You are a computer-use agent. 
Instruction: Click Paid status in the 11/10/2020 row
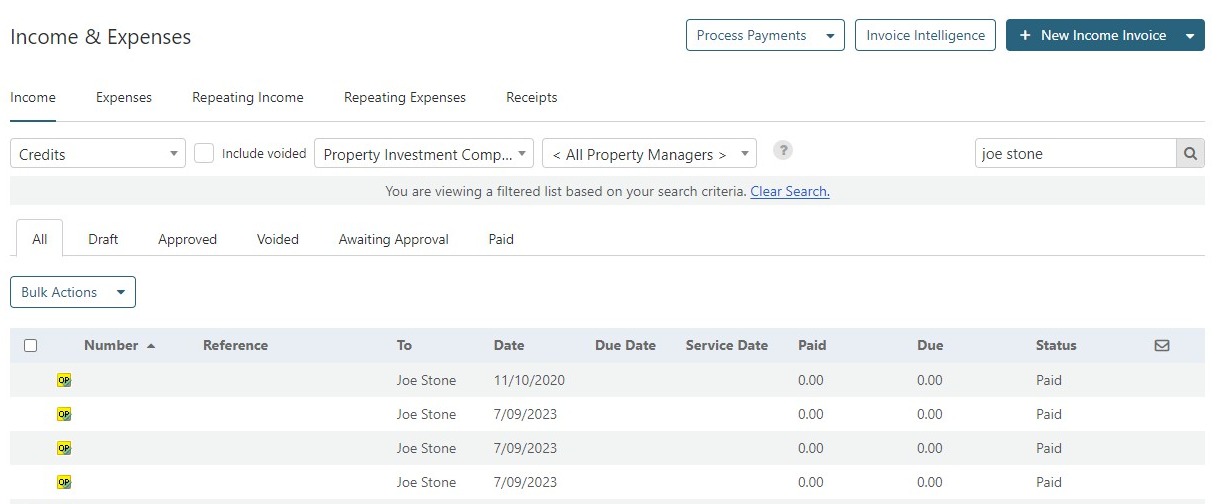click(x=1049, y=380)
